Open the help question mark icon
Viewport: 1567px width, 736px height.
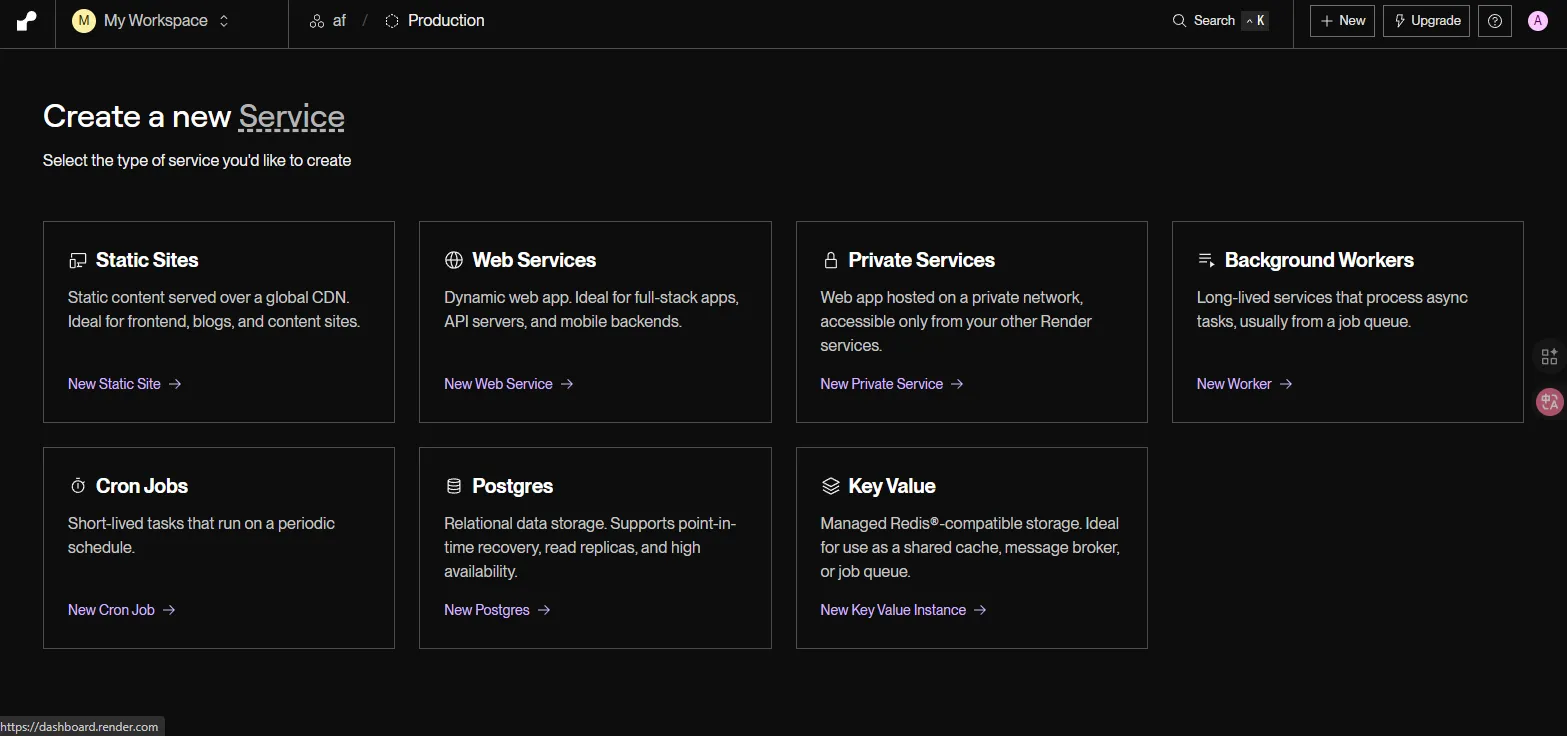(x=1494, y=21)
